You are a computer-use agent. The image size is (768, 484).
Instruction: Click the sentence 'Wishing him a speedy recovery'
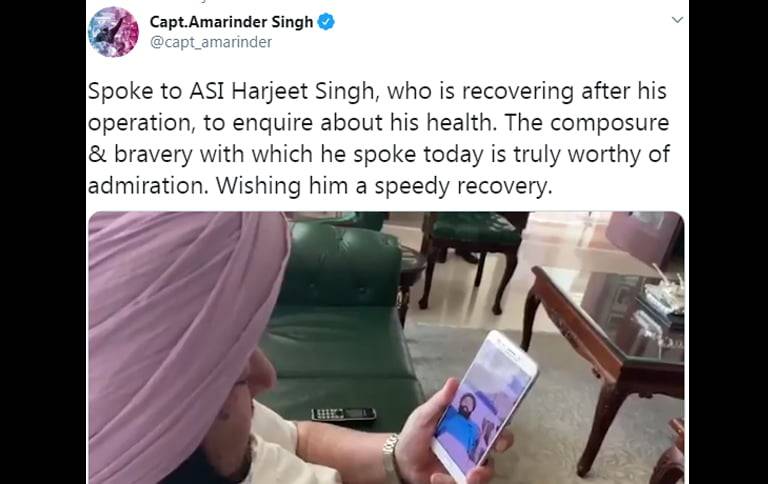point(384,187)
